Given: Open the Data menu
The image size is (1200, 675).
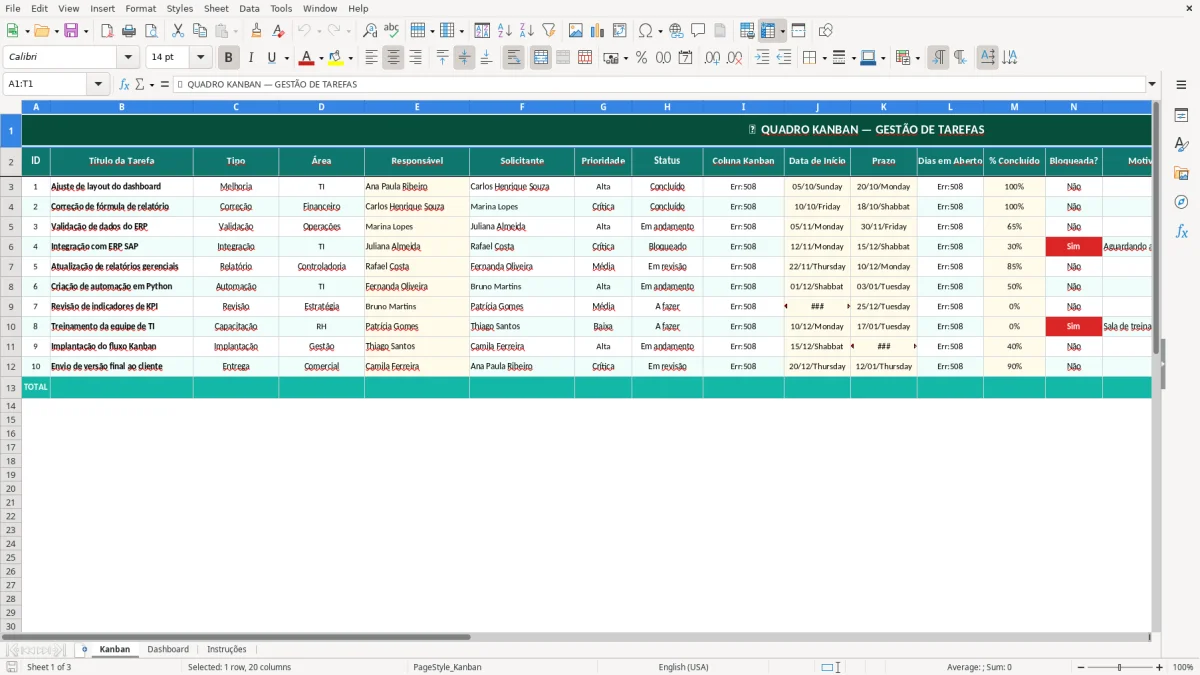Looking at the screenshot, I should (249, 8).
